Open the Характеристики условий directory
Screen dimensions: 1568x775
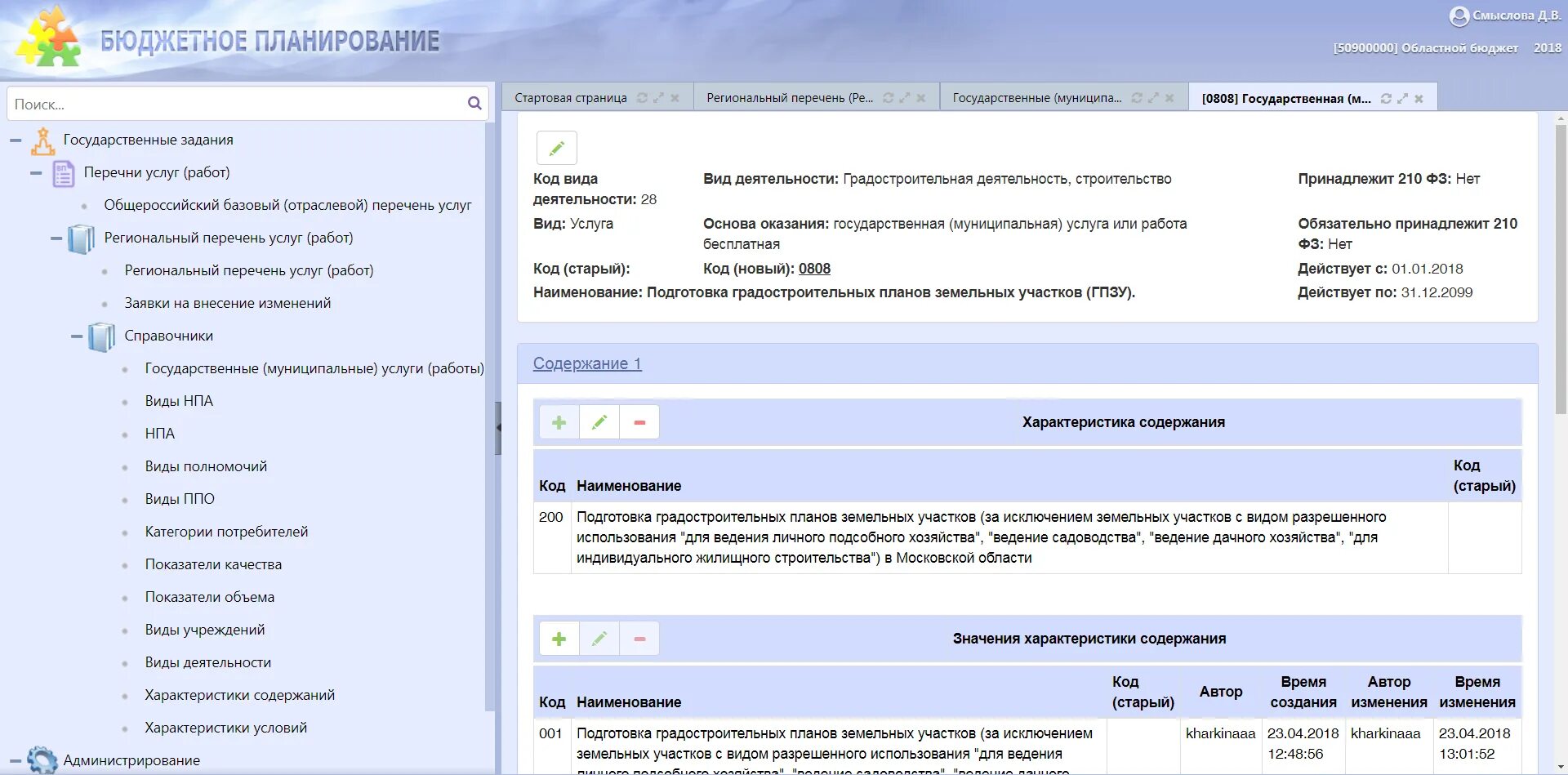[226, 728]
